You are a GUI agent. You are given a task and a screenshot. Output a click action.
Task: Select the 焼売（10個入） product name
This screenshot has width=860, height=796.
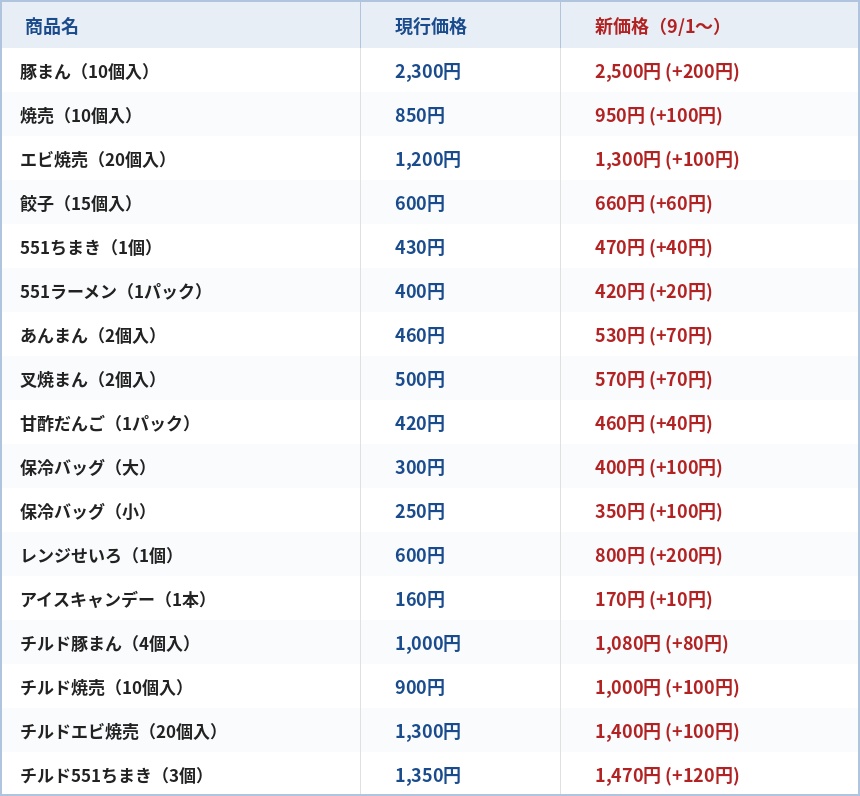76,115
